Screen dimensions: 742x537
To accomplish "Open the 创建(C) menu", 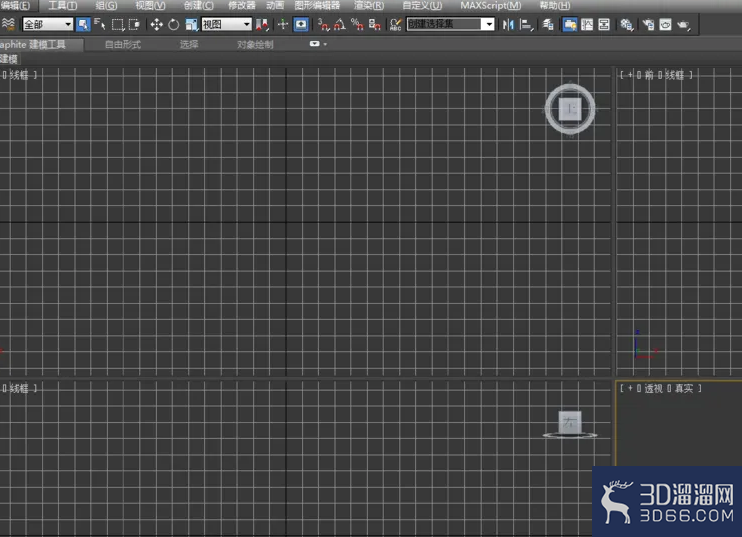I will [x=198, y=6].
